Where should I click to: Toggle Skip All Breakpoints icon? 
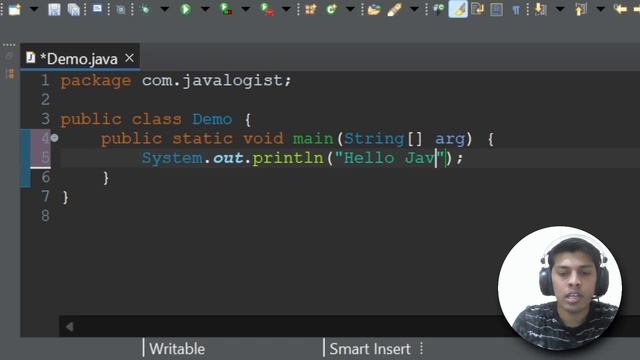(x=121, y=9)
